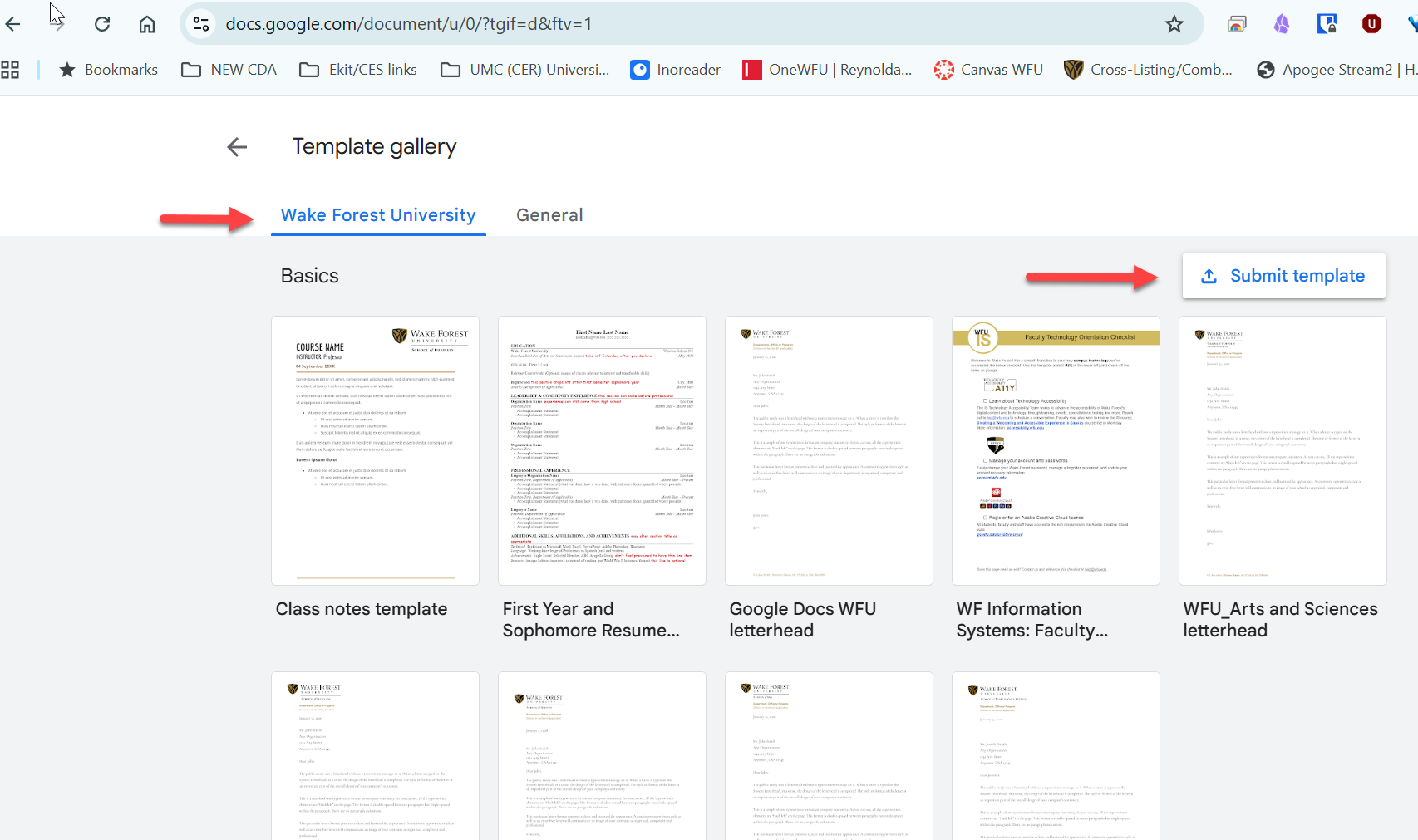Open site information icon in address bar

pyautogui.click(x=201, y=24)
